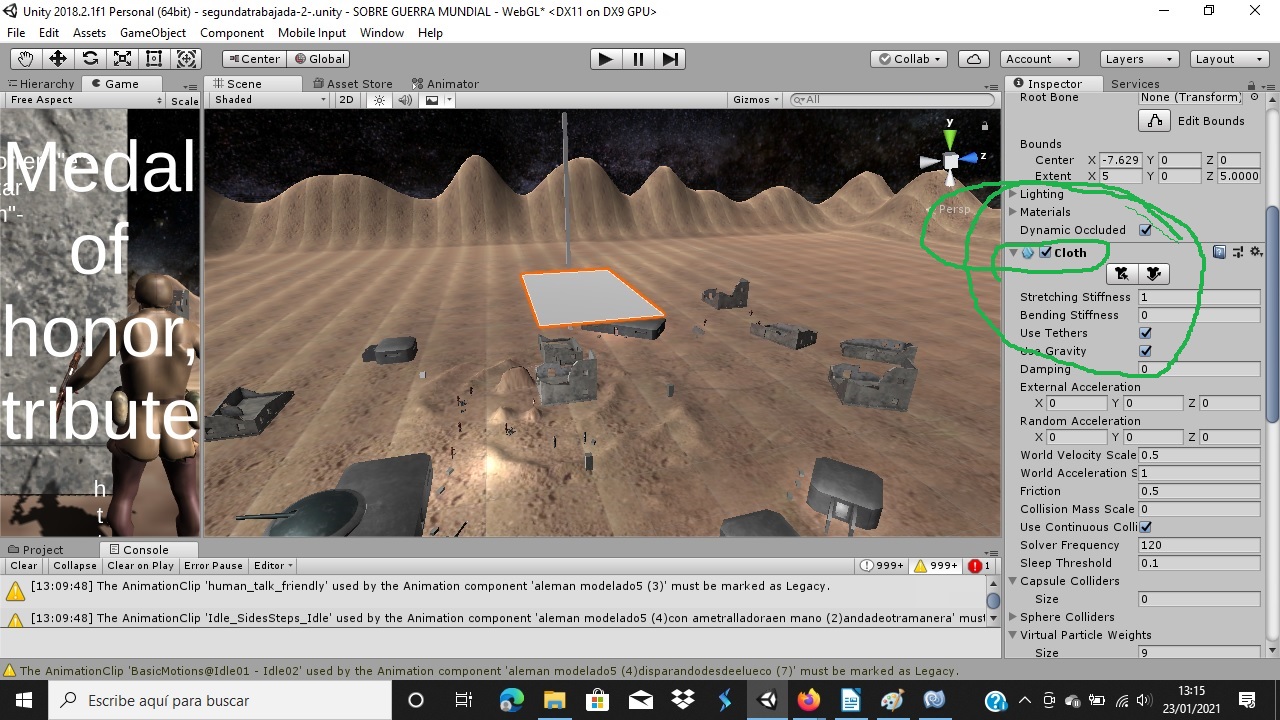Open the Shaded draw mode dropdown

(270, 100)
